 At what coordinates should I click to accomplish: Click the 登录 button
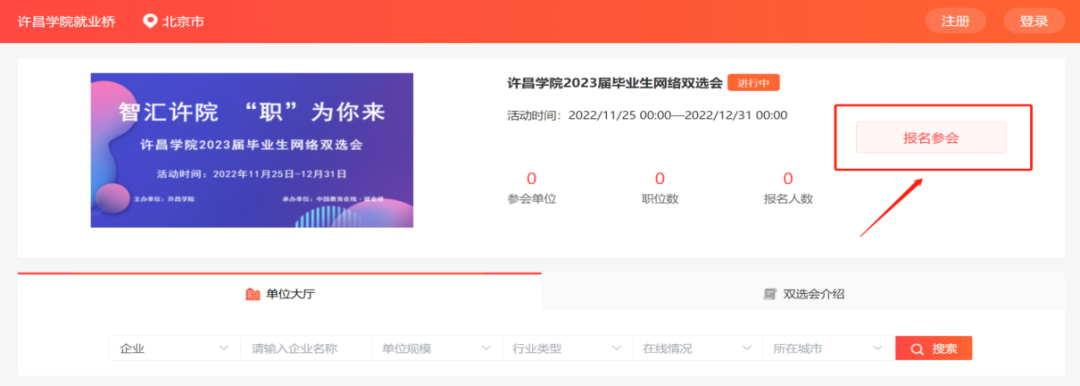(x=1034, y=21)
